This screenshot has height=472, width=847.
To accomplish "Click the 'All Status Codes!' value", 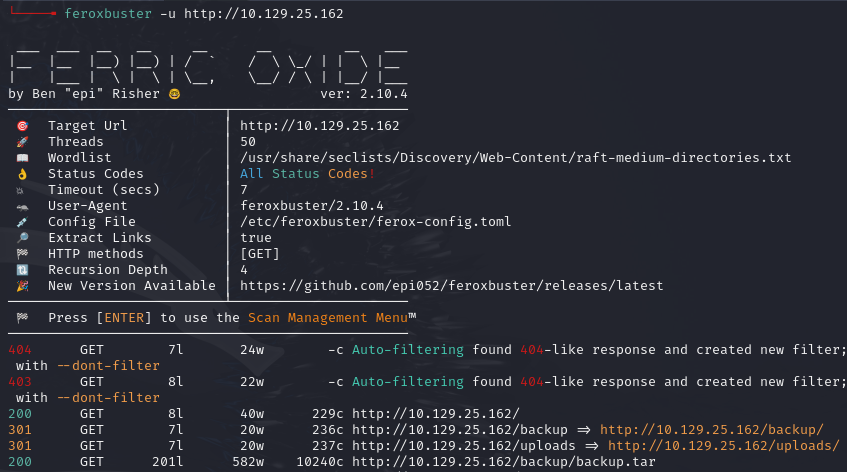I will click(x=307, y=174).
